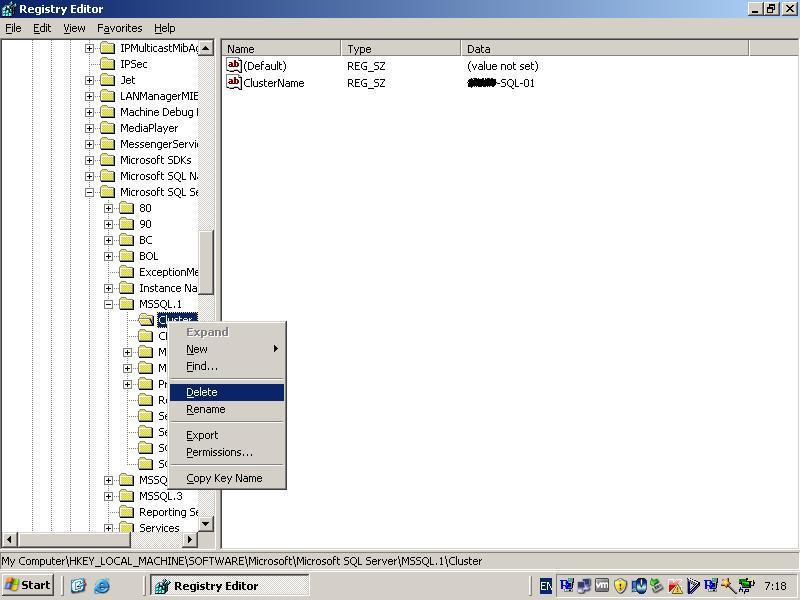The width and height of the screenshot is (800, 600).
Task: Open the Edit menu
Action: (42, 28)
